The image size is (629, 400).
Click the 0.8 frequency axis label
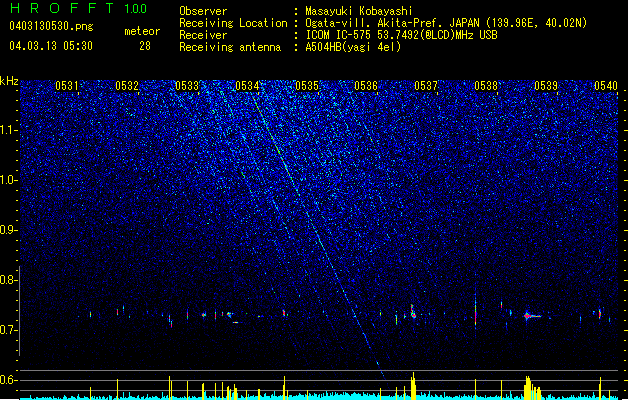[x=9, y=280]
